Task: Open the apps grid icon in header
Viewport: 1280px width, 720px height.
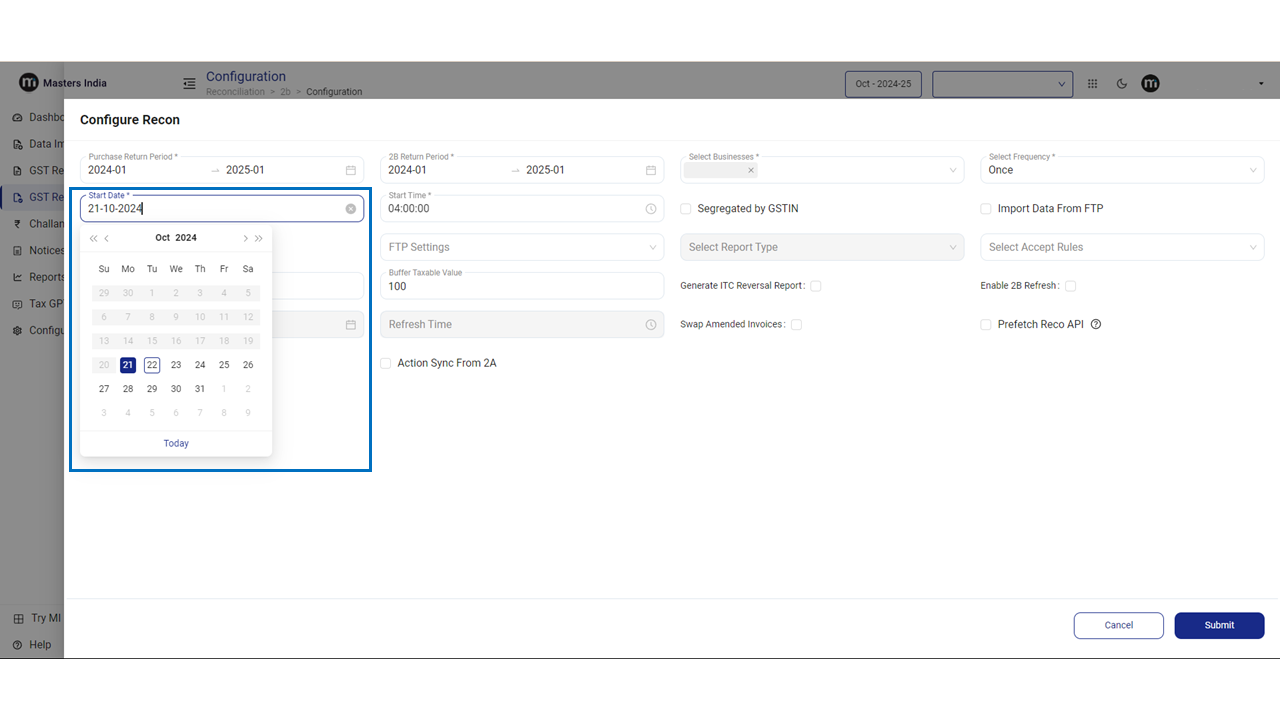Action: (1092, 84)
